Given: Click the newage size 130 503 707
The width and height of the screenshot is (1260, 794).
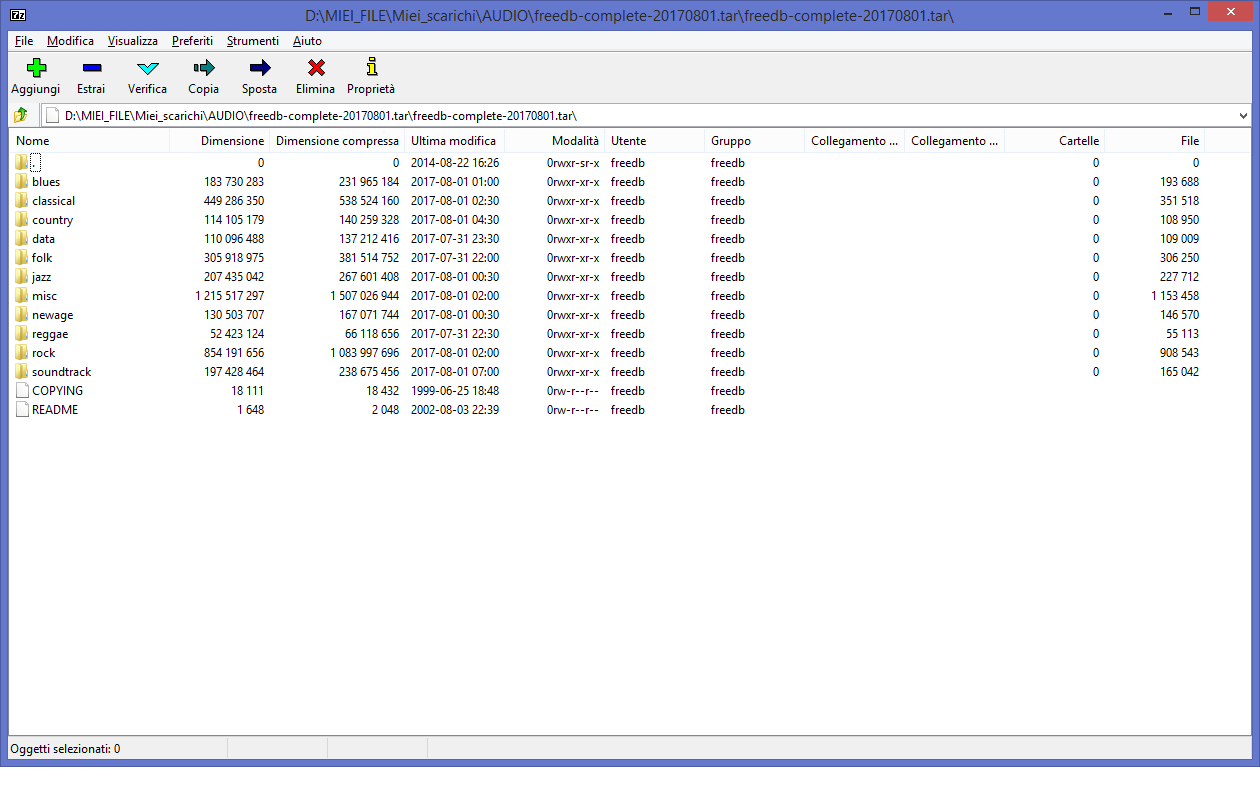Looking at the screenshot, I should click(234, 315).
